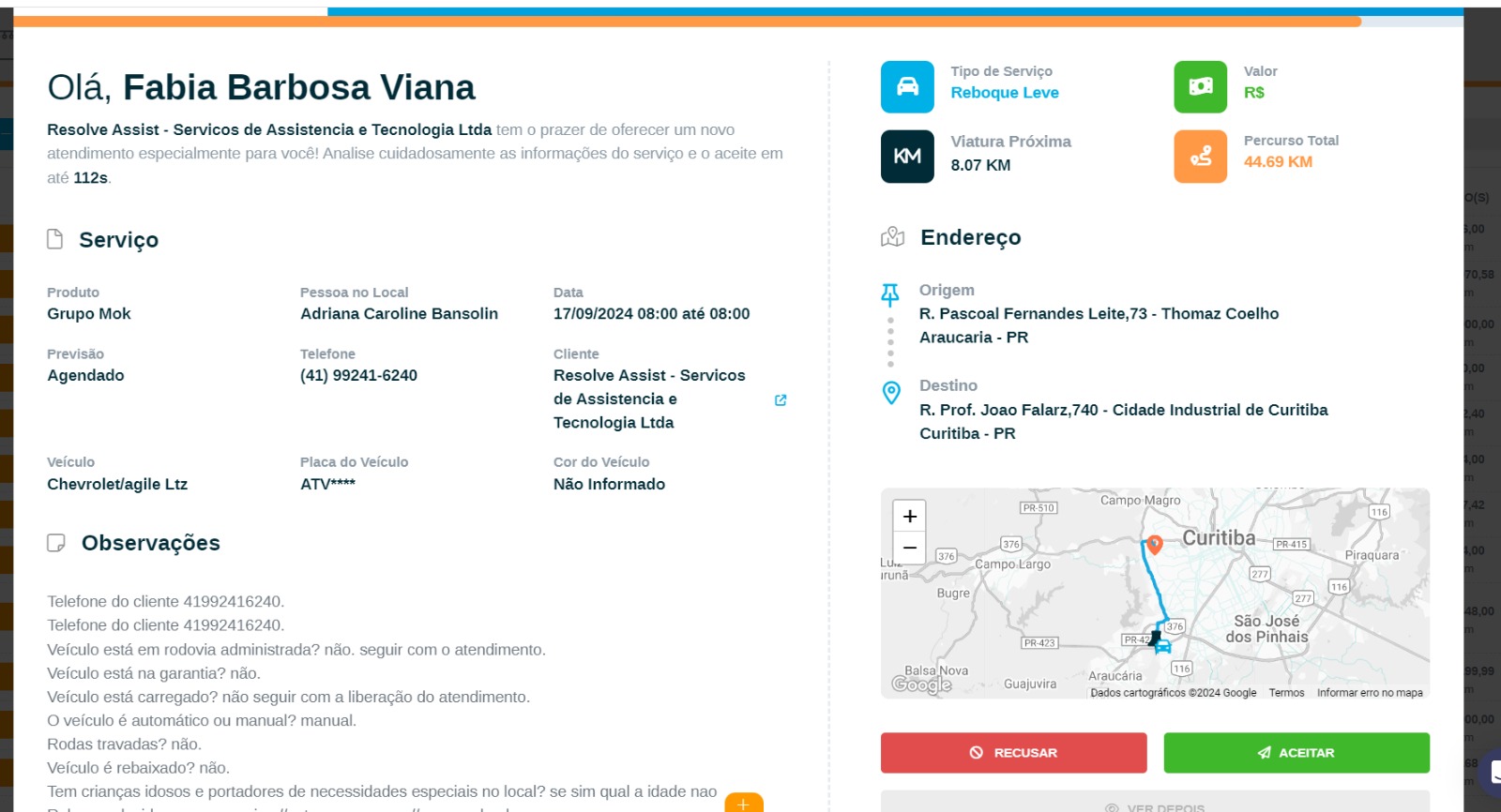Click the line 'Veículo está carregado?'
Screen dimensions: 1501x812
tap(288, 697)
